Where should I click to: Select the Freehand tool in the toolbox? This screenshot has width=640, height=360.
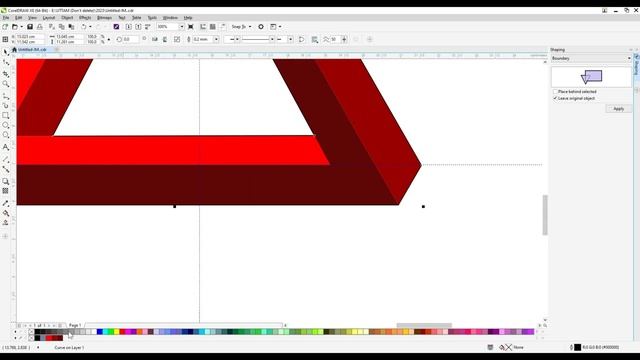[x=6, y=96]
